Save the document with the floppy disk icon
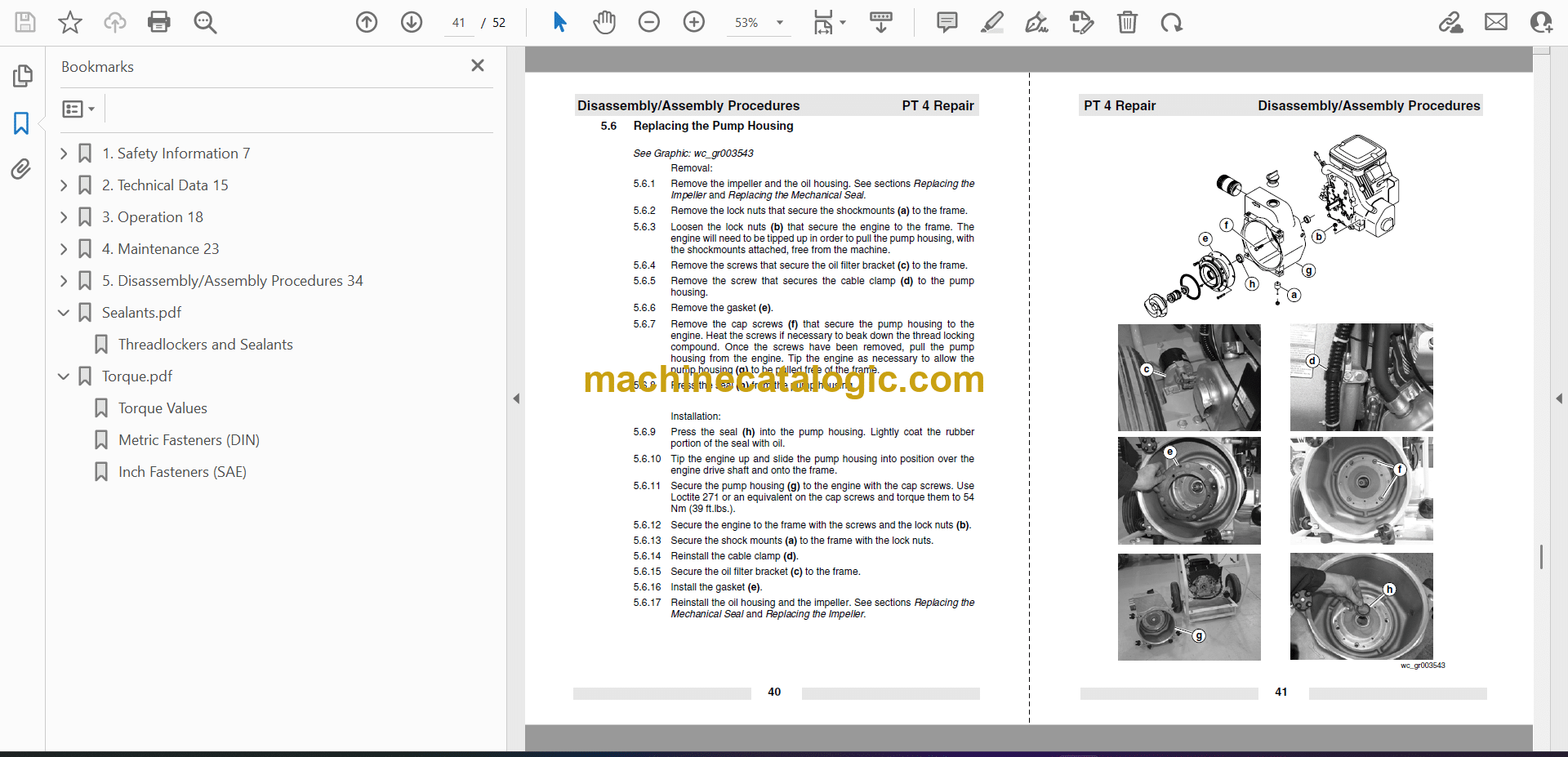1568x757 pixels. (x=25, y=22)
